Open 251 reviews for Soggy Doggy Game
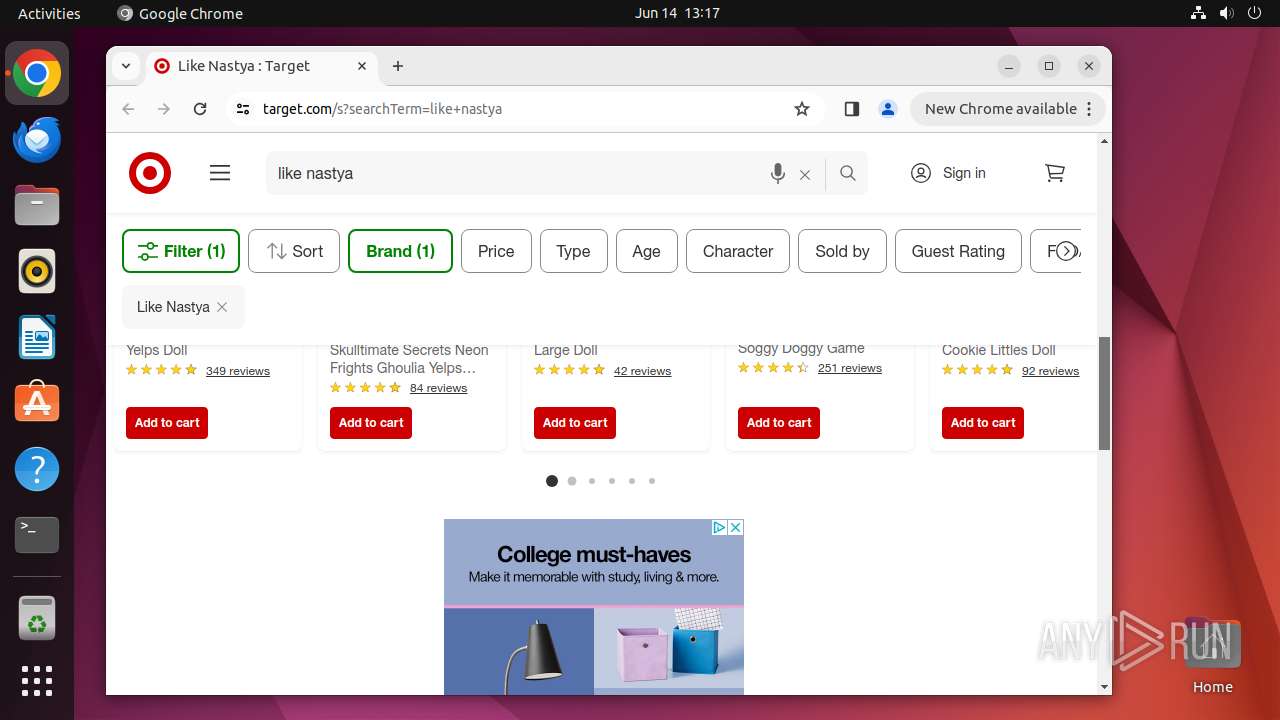The height and width of the screenshot is (720, 1280). 850,368
